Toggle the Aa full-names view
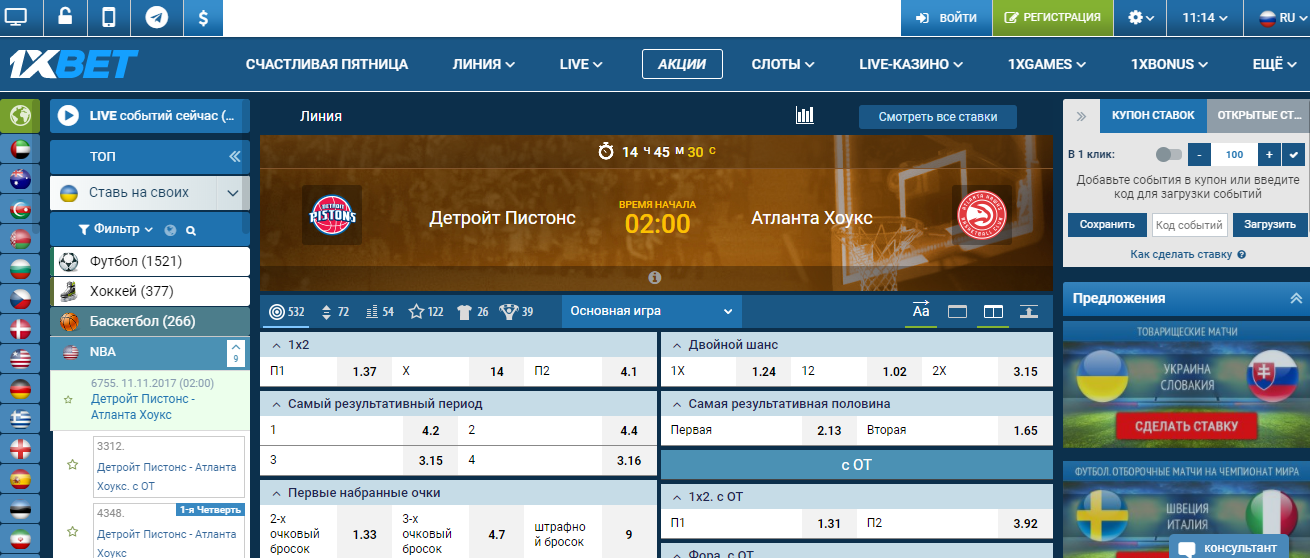 (921, 311)
